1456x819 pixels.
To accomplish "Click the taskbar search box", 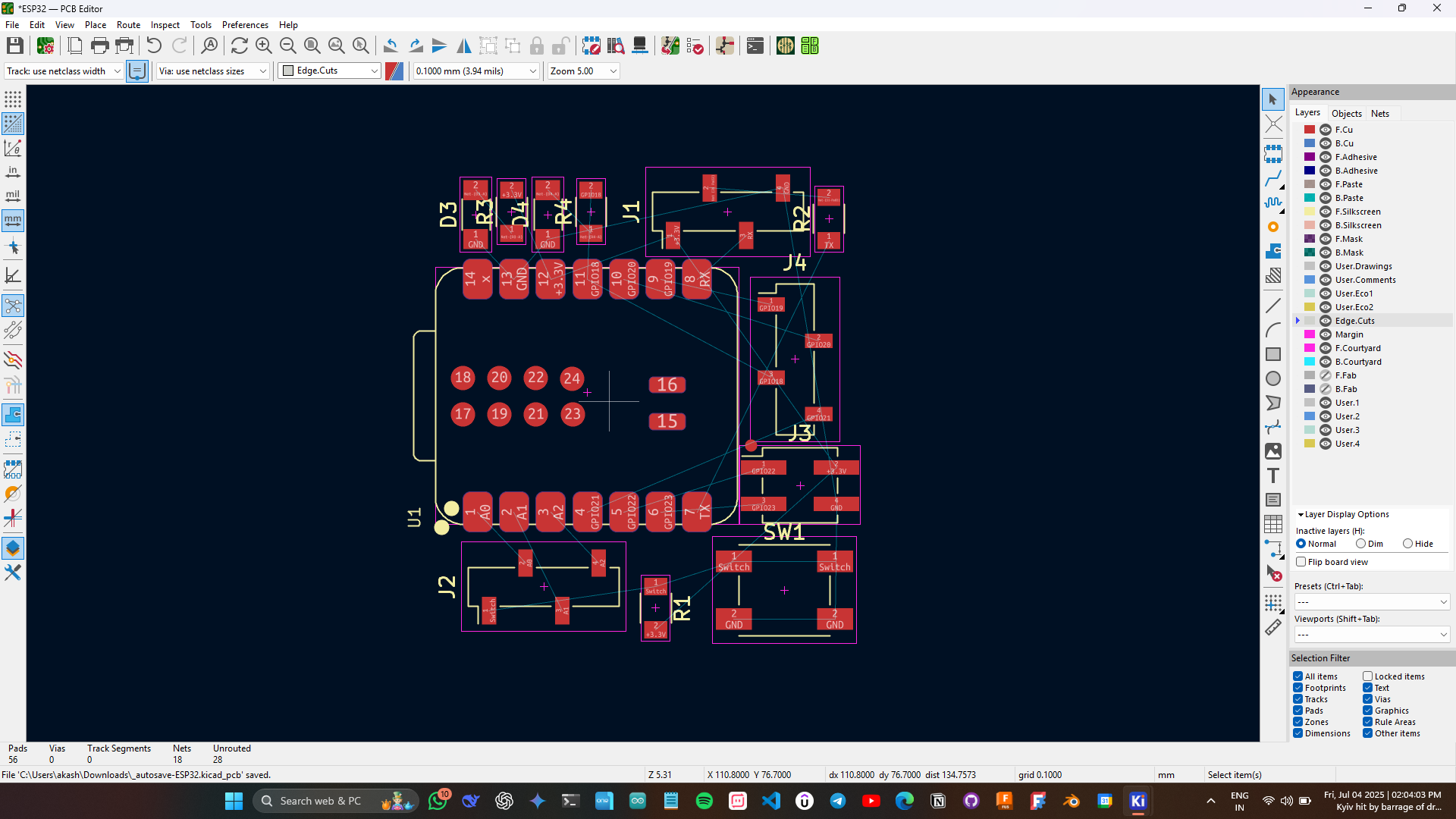I will point(336,801).
